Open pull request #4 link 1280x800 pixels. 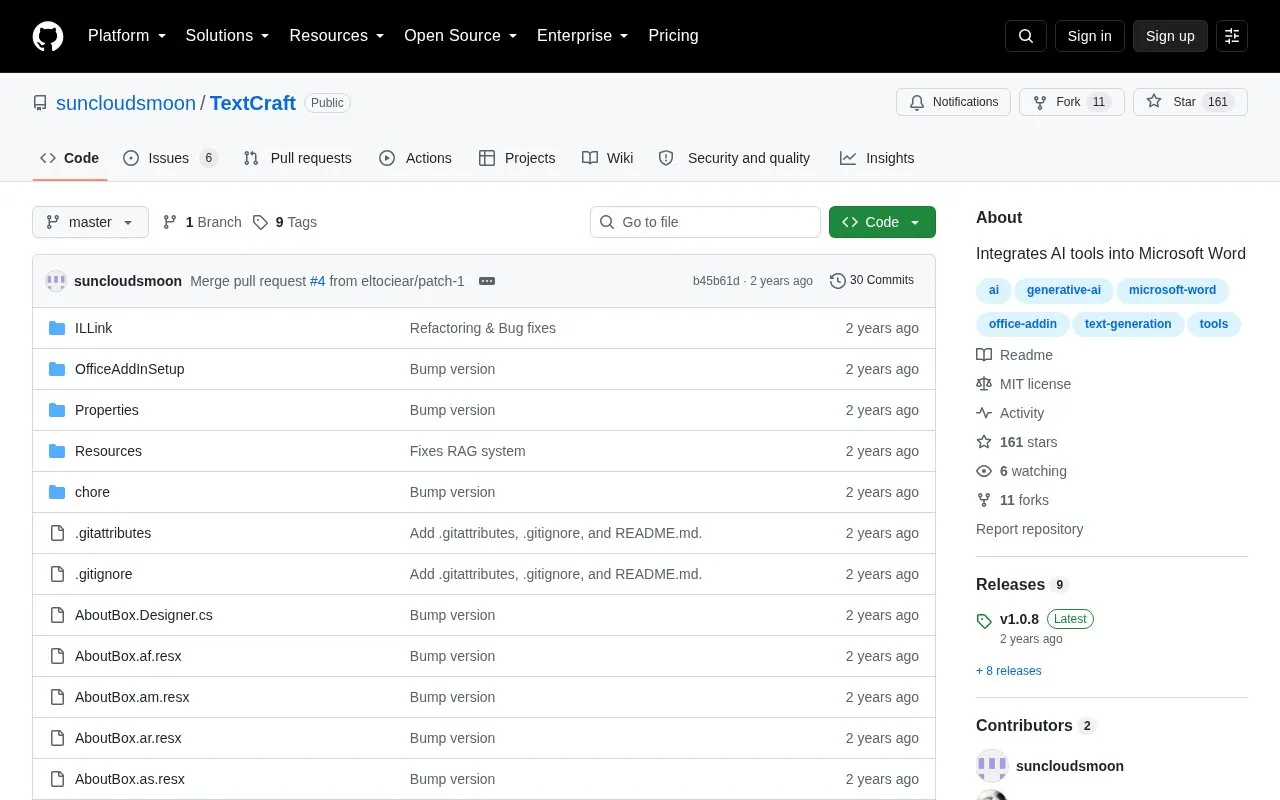tap(317, 281)
